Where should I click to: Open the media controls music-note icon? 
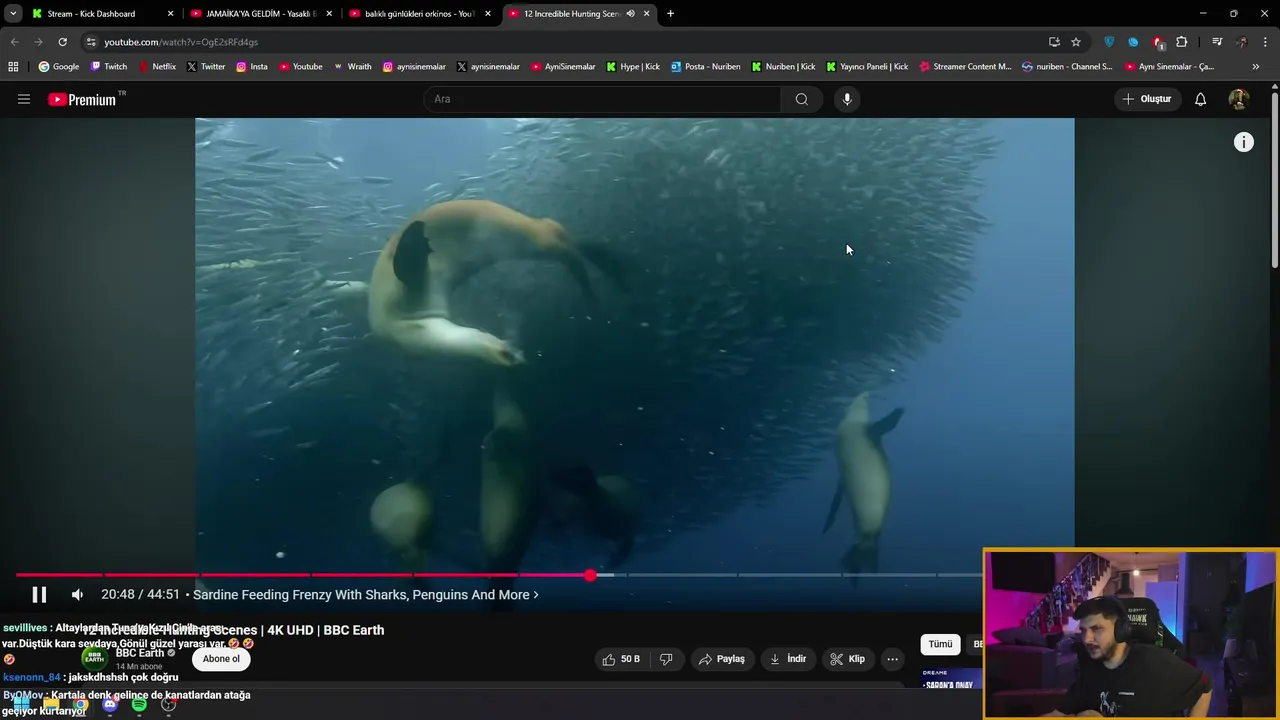[x=1217, y=42]
